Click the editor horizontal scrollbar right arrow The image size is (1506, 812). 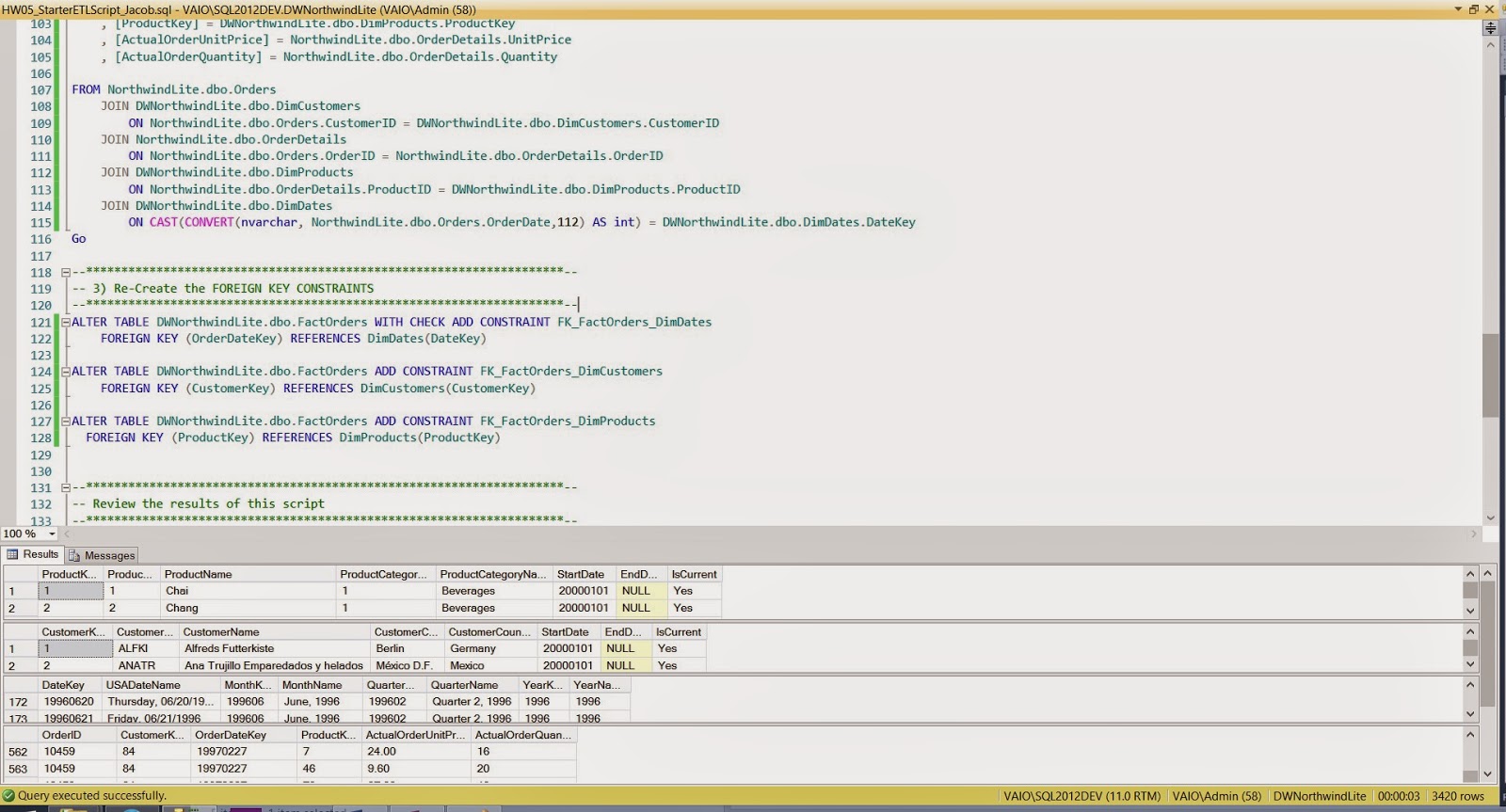[1474, 534]
